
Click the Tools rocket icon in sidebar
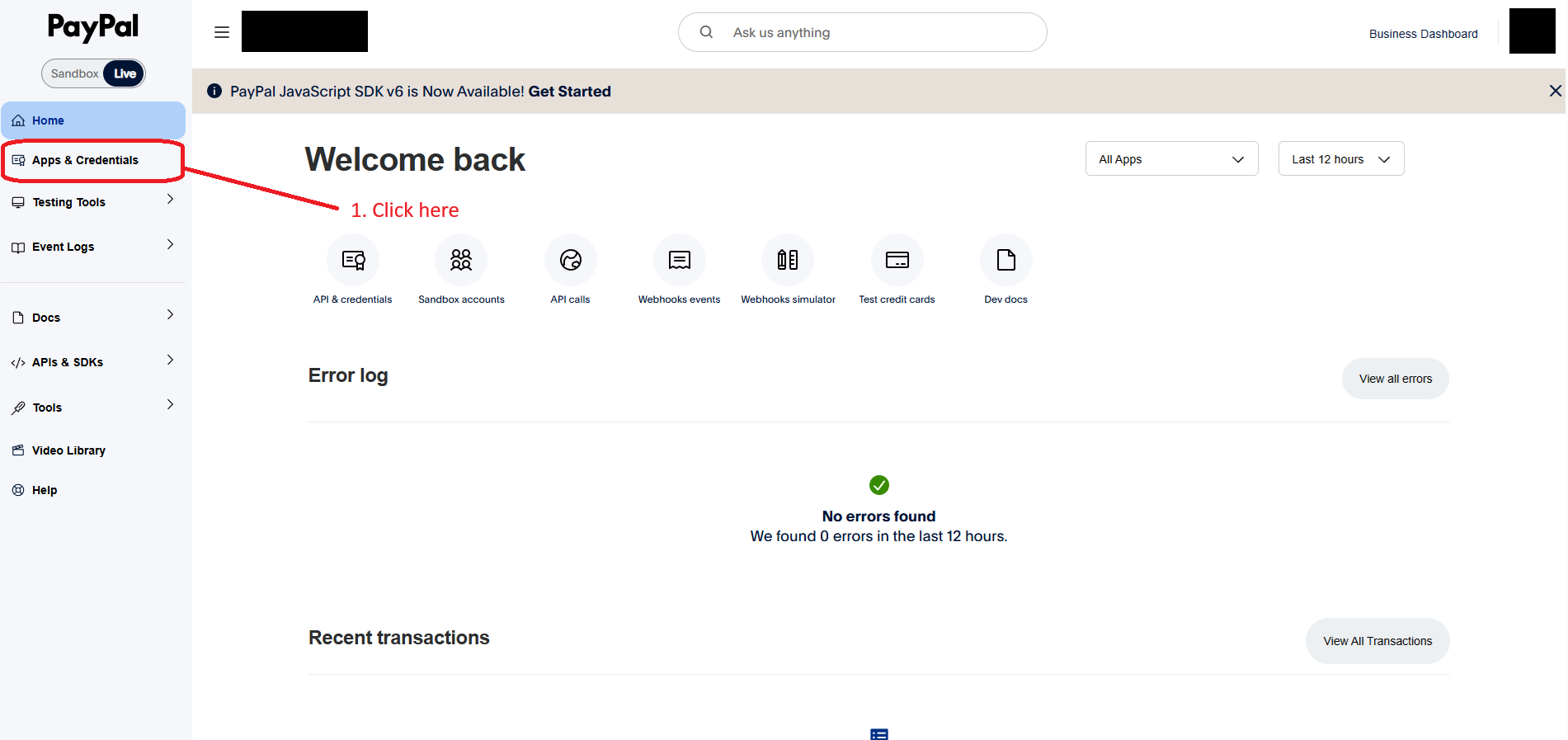18,408
